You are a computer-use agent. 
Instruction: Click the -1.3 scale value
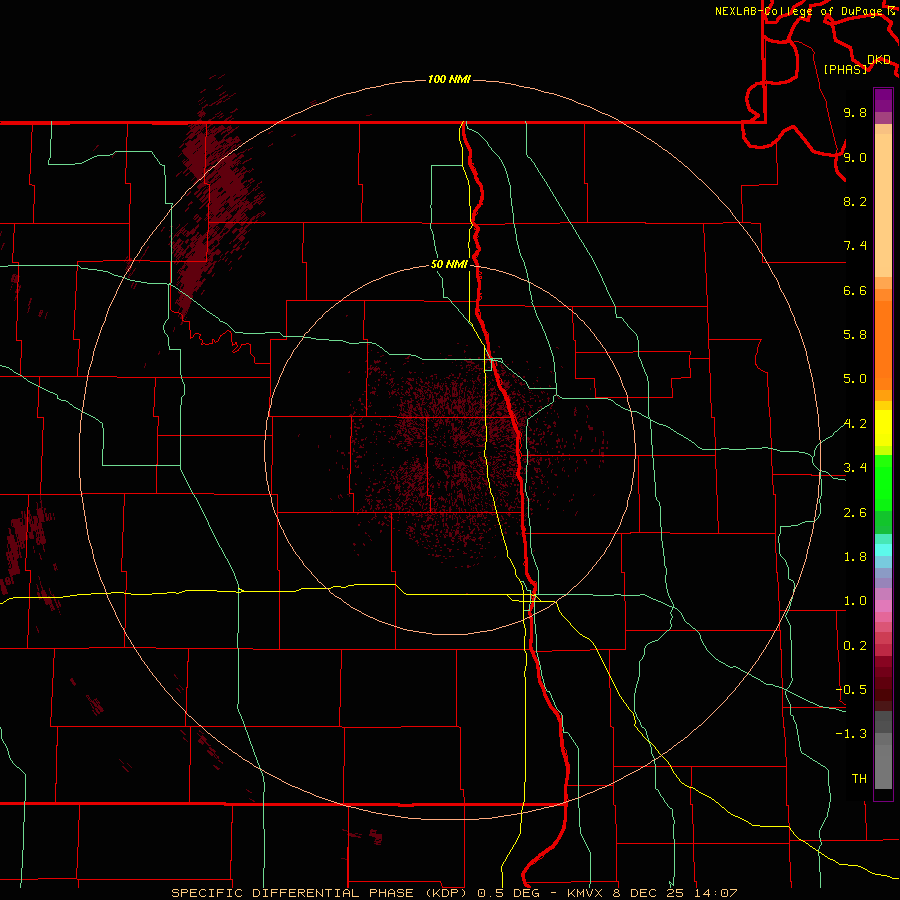(x=852, y=734)
